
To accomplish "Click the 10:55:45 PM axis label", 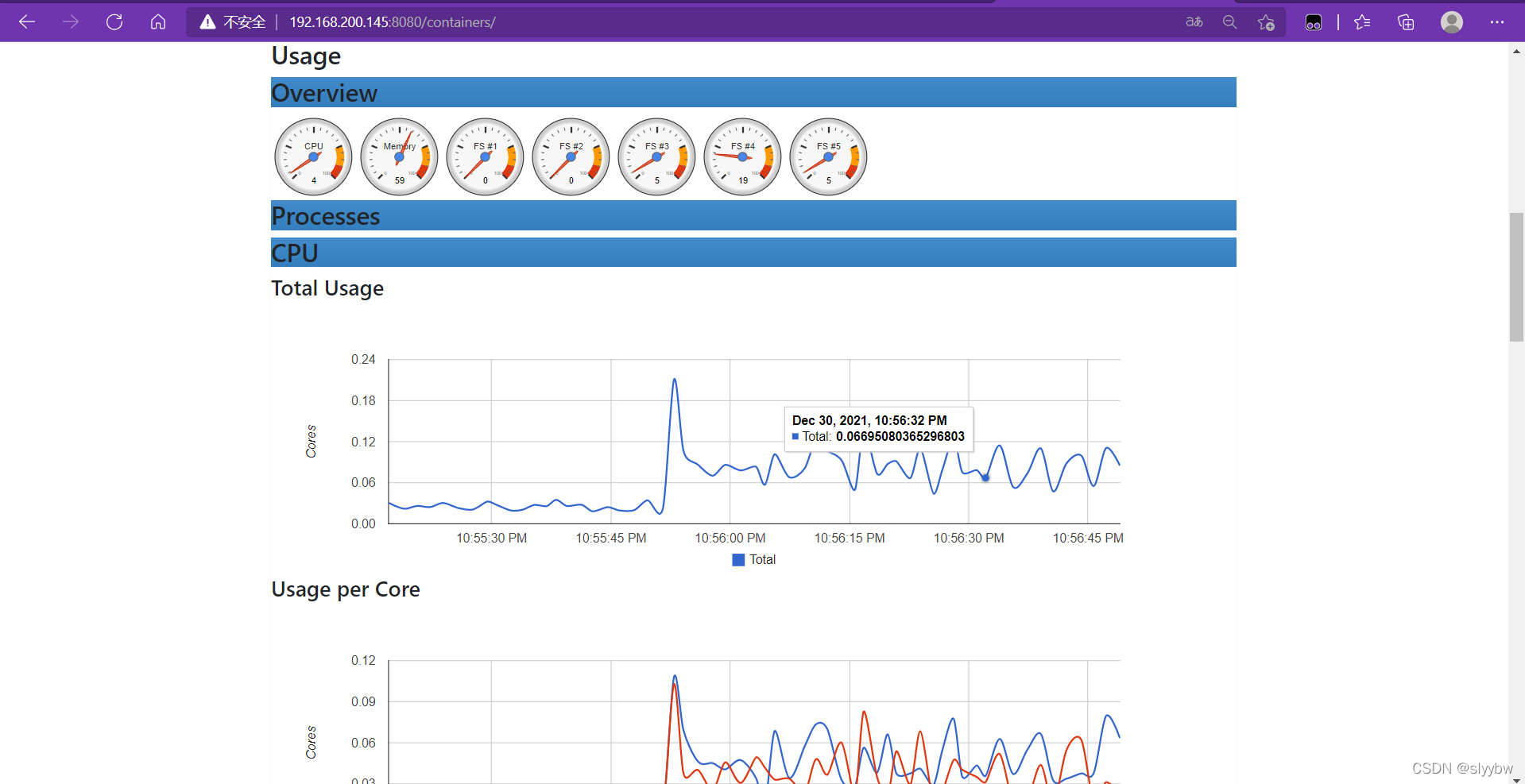I will pyautogui.click(x=611, y=539).
